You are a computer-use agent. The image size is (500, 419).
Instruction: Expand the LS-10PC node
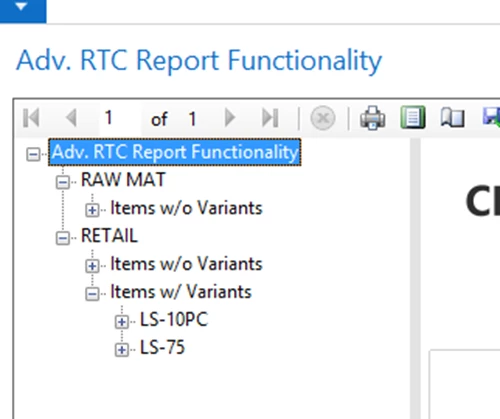pyautogui.click(x=121, y=322)
